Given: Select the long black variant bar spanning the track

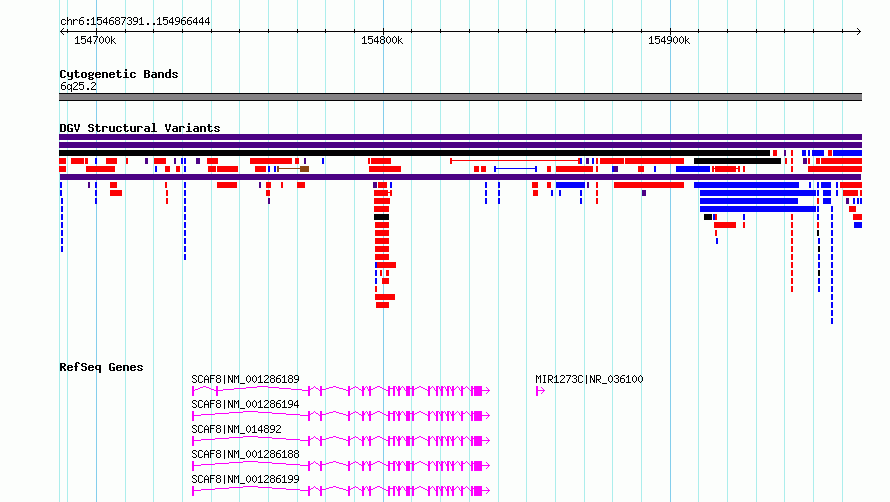Looking at the screenshot, I should (414, 153).
